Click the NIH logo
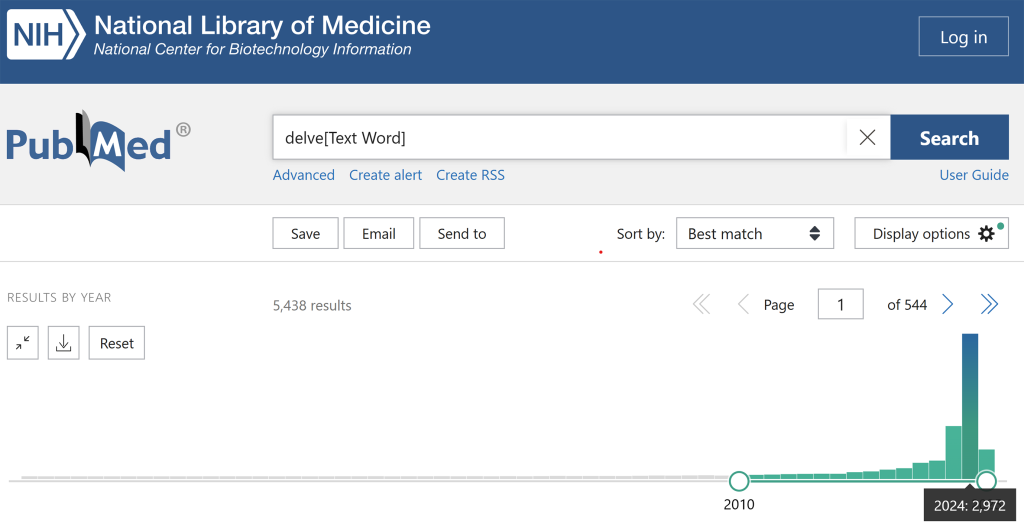This screenshot has height=530, width=1024. click(47, 37)
